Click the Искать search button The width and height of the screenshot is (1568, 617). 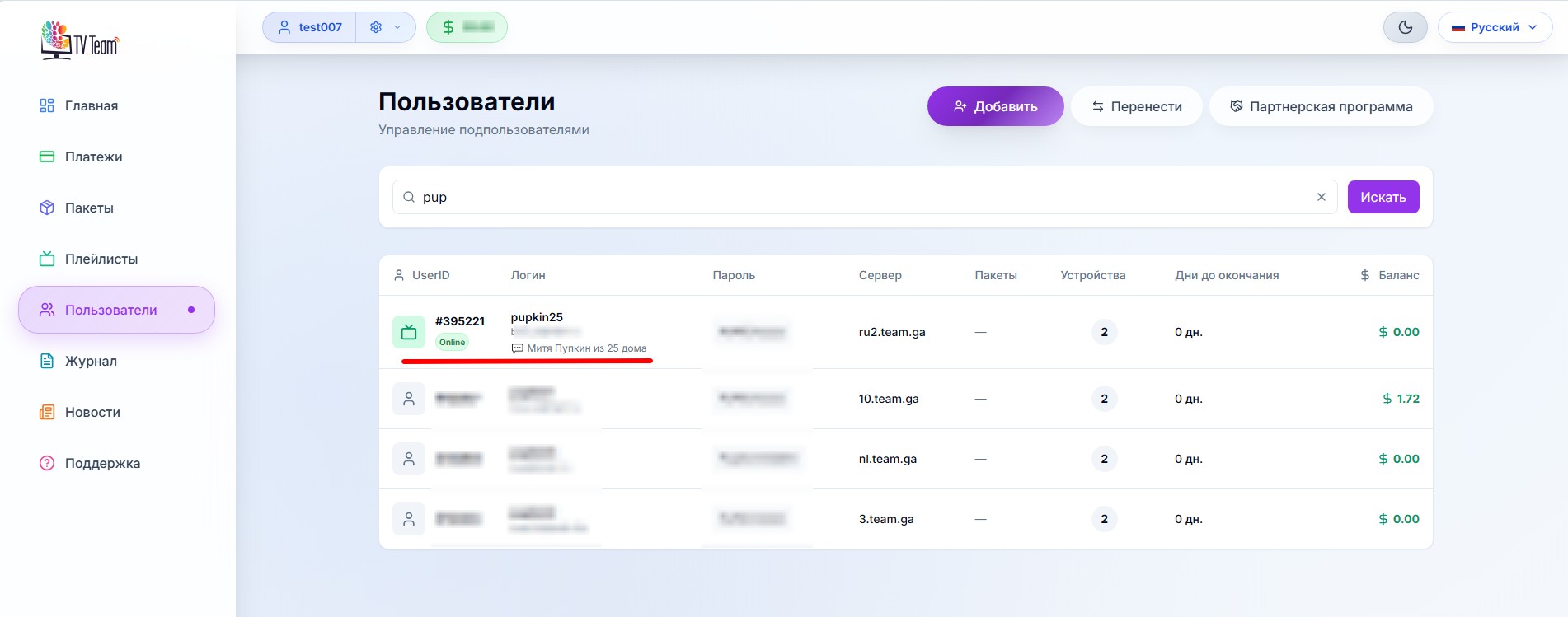click(1383, 197)
